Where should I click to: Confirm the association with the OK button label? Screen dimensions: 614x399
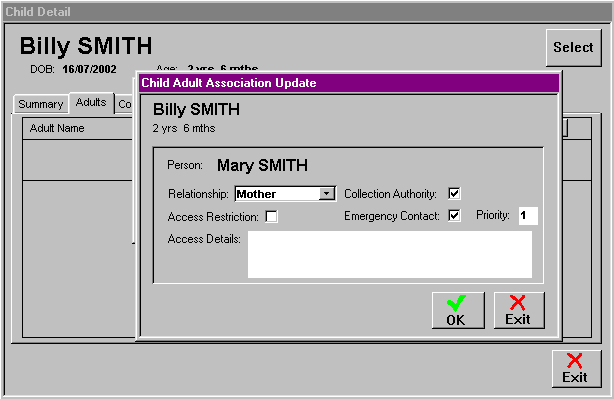click(456, 320)
